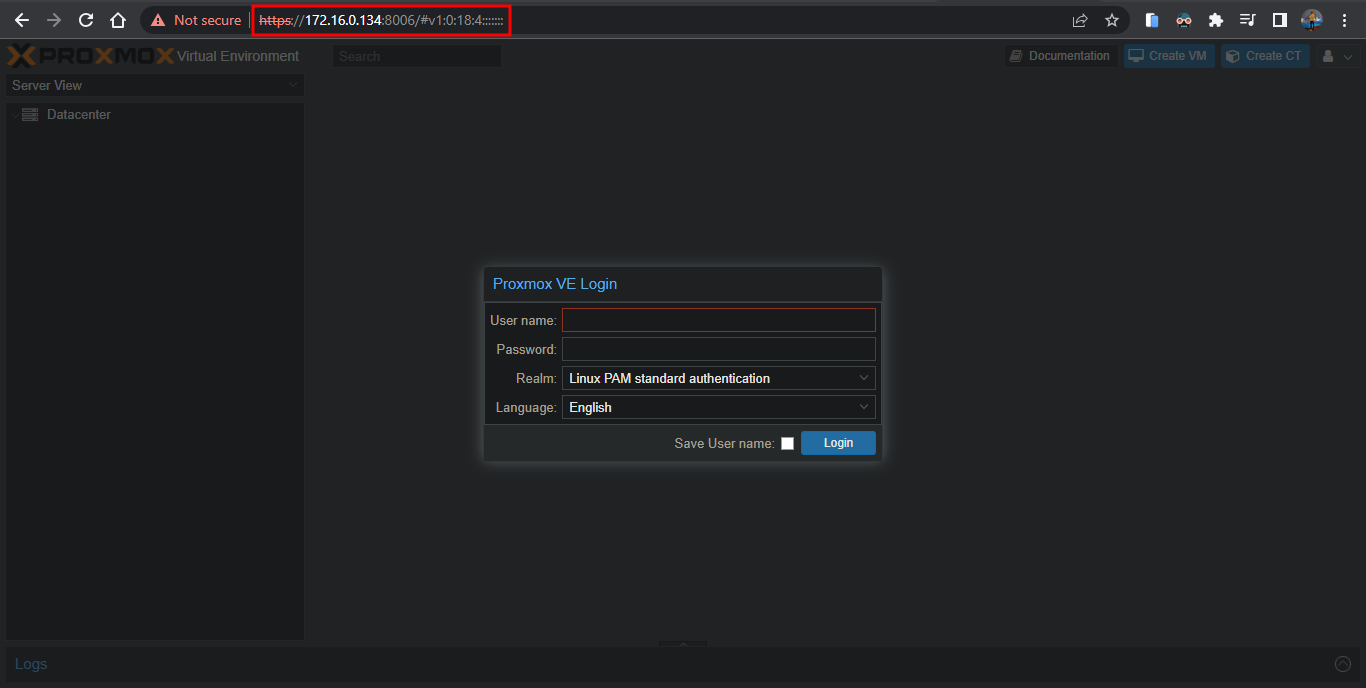
Task: Open the browser Extensions puzzle icon
Action: 1215,20
